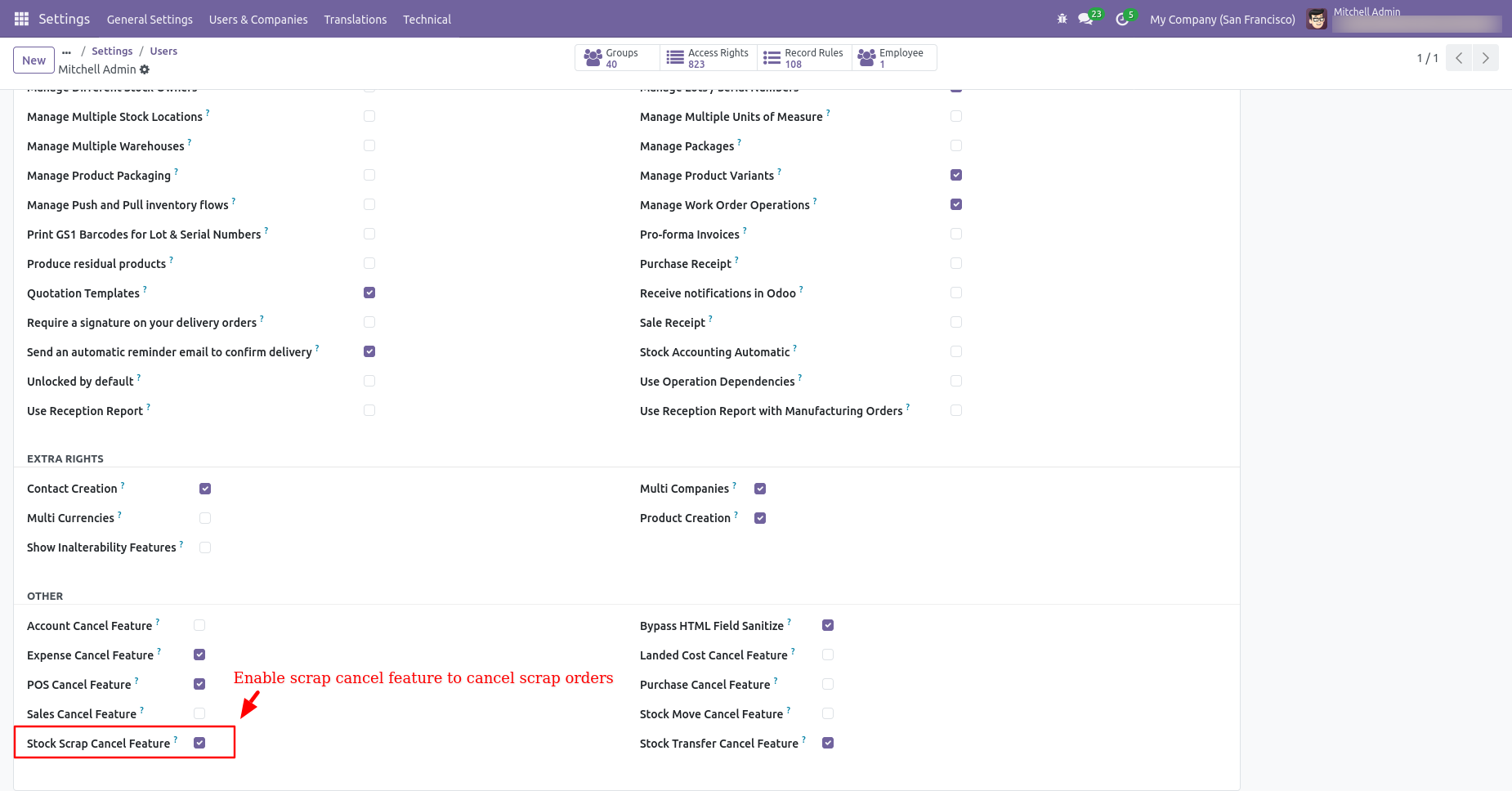The width and height of the screenshot is (1512, 791).
Task: Toggle Contact Creation checkbox
Action: tap(205, 489)
